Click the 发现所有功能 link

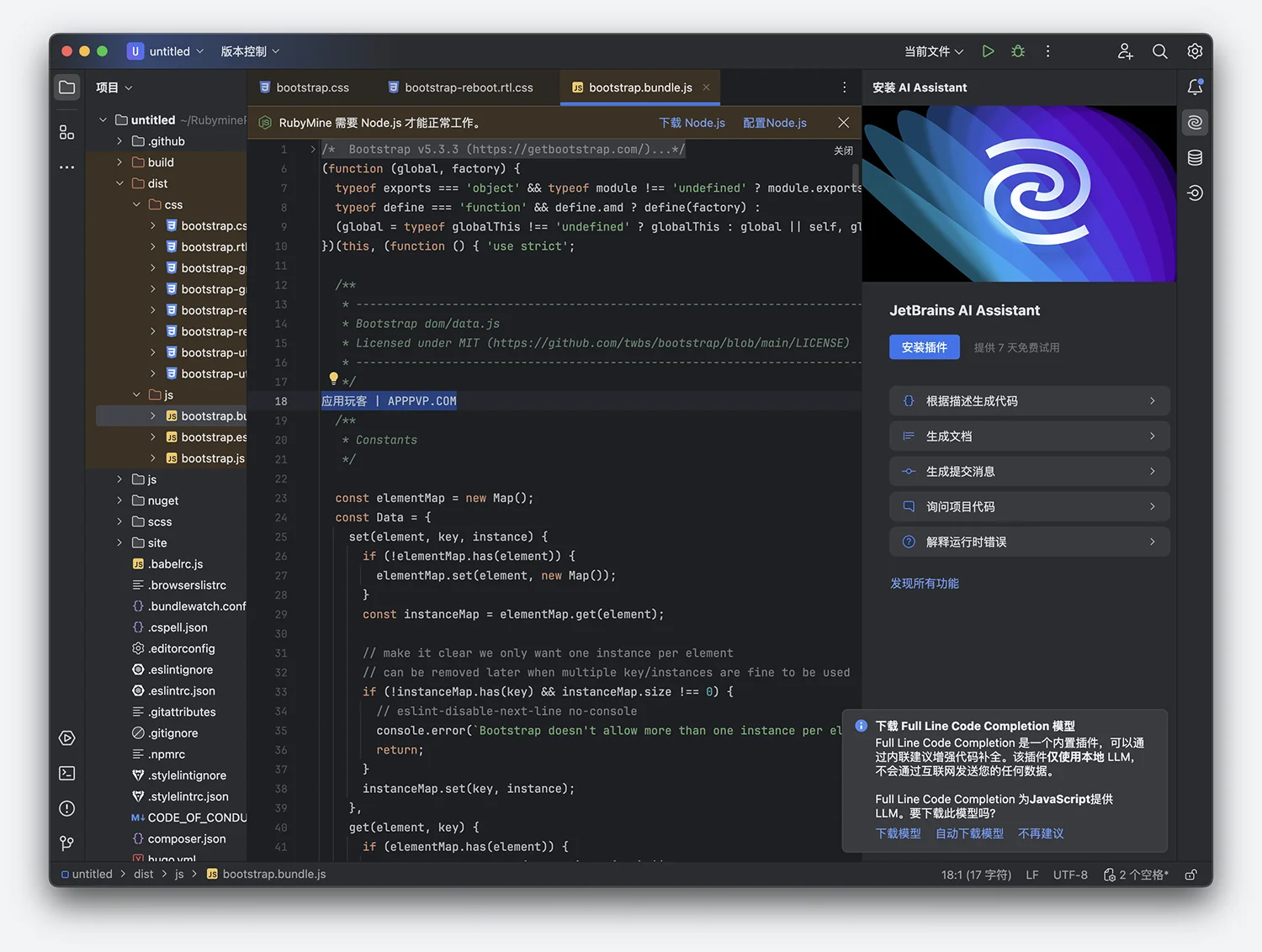tap(925, 584)
